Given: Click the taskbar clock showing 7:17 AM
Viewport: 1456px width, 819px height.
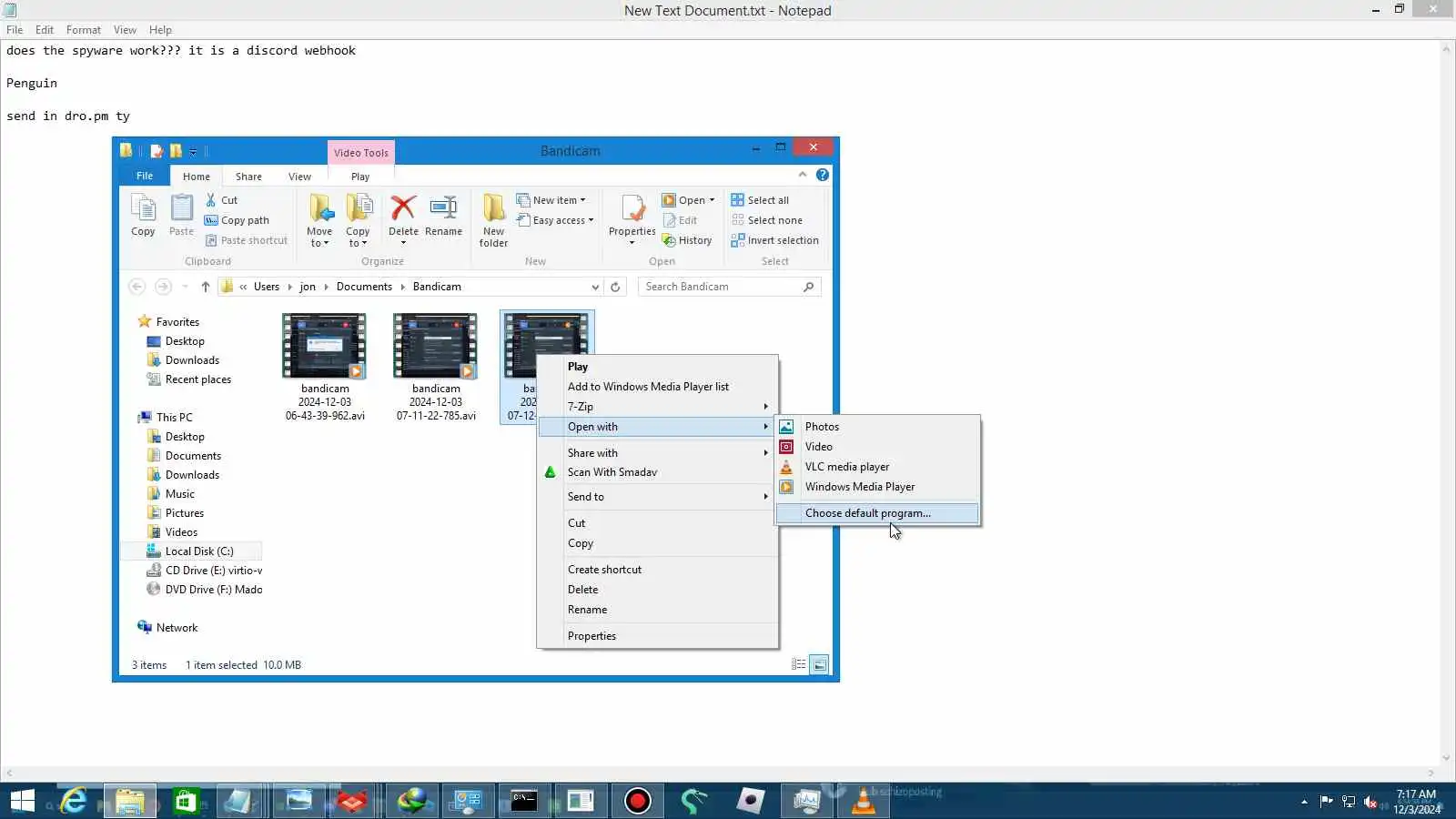Looking at the screenshot, I should pos(1417,802).
